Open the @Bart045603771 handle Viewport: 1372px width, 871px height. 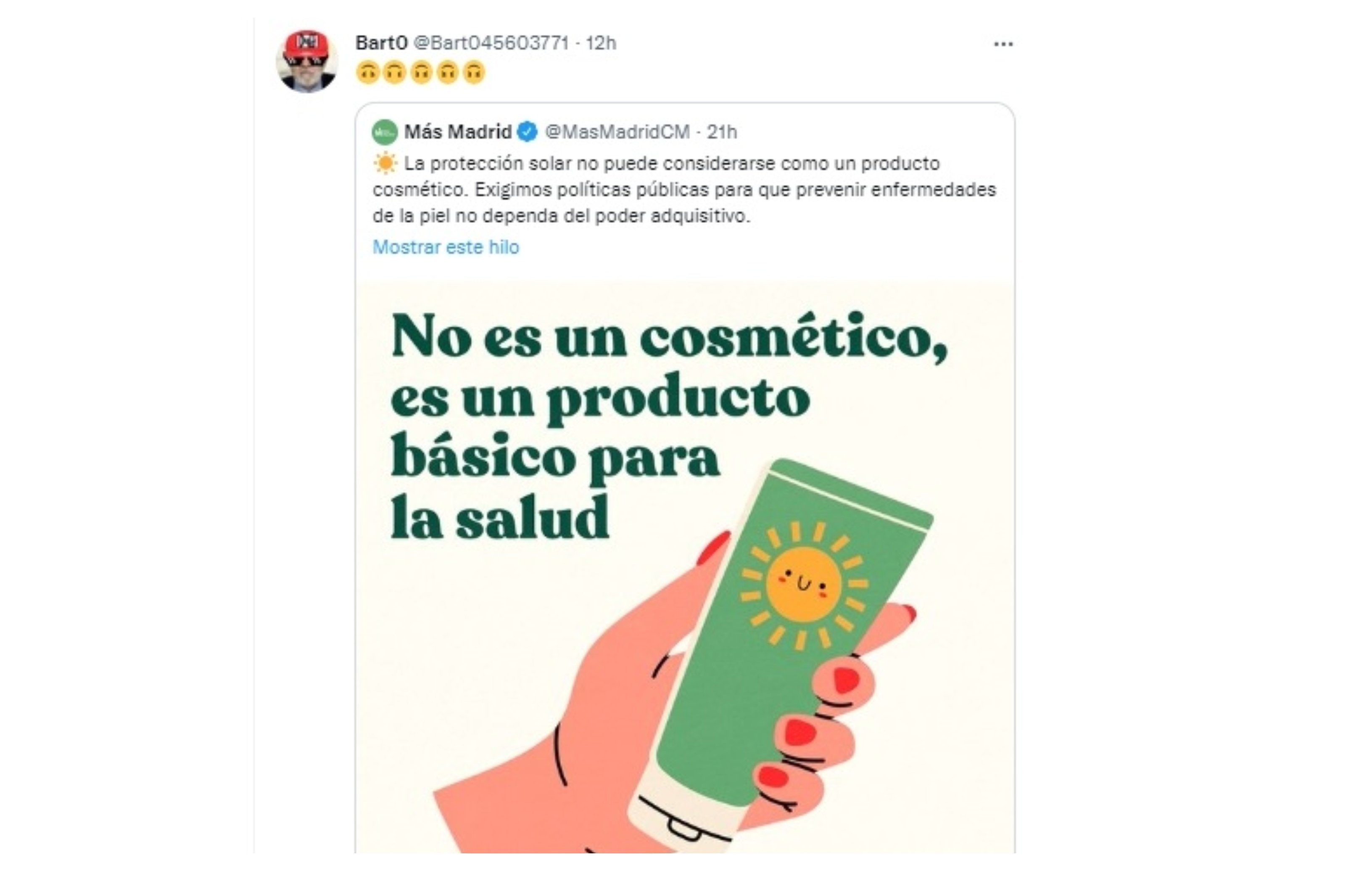click(x=491, y=43)
